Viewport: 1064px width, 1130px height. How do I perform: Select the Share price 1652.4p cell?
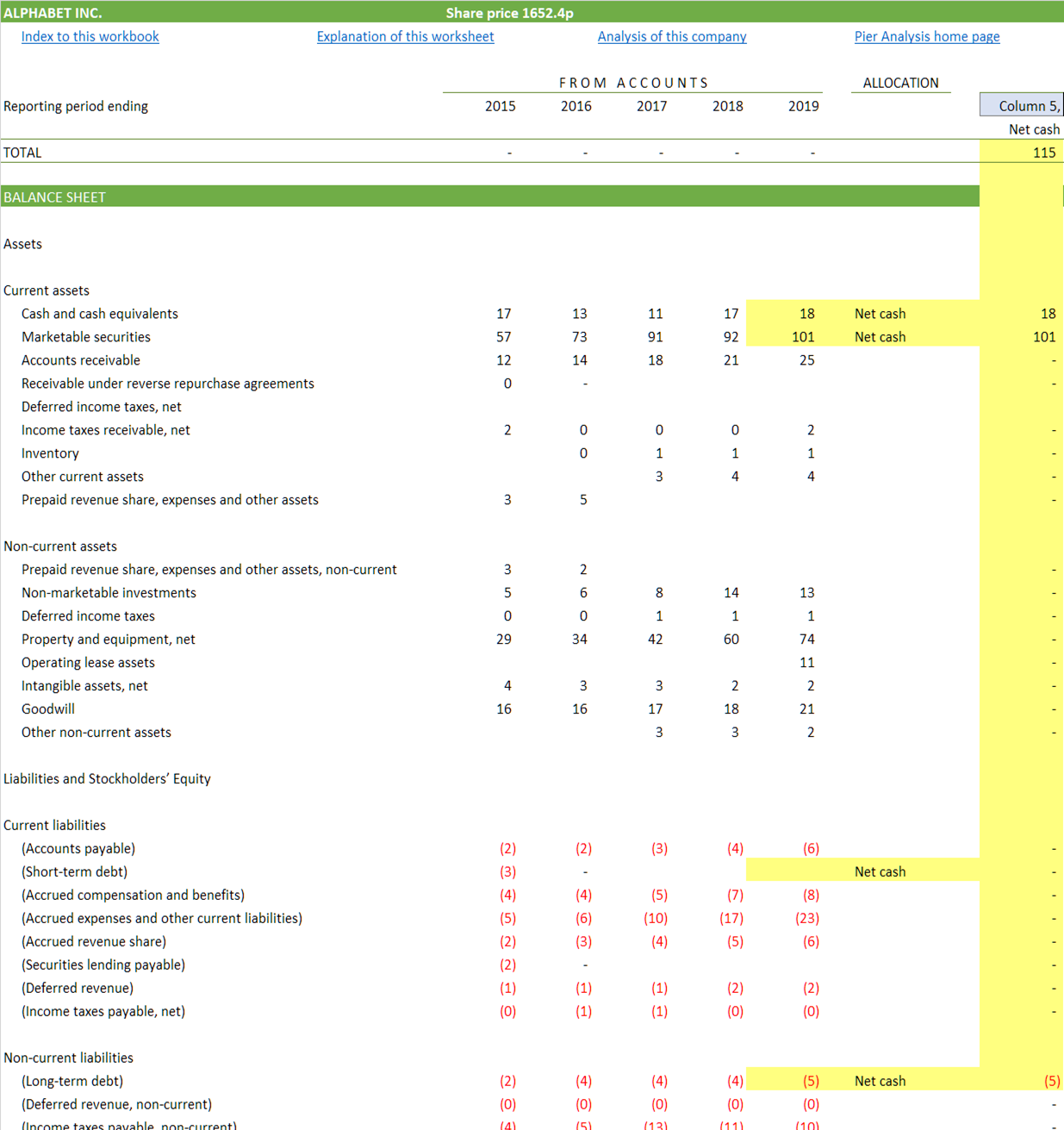pos(509,13)
